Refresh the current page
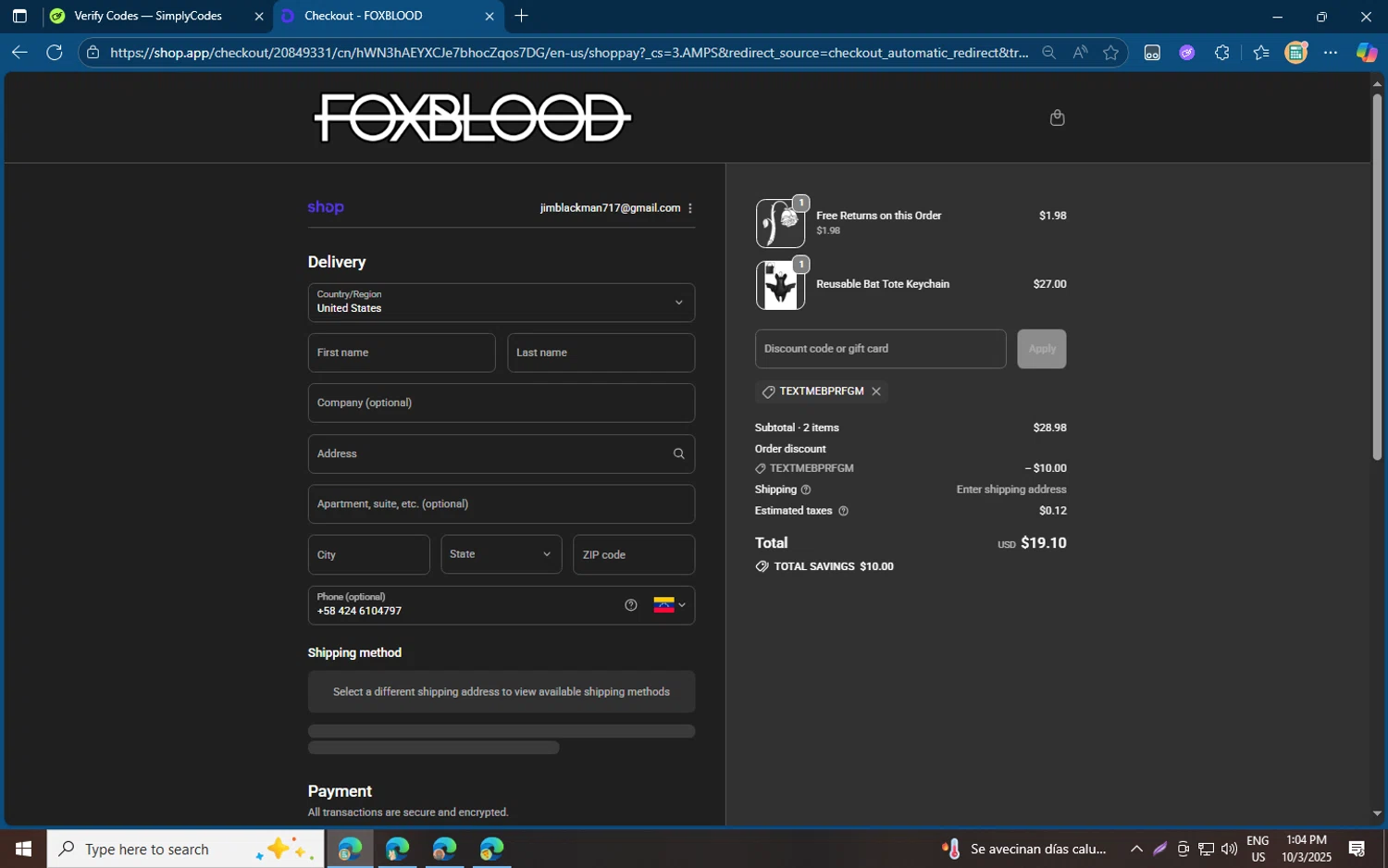The image size is (1388, 868). tap(55, 53)
